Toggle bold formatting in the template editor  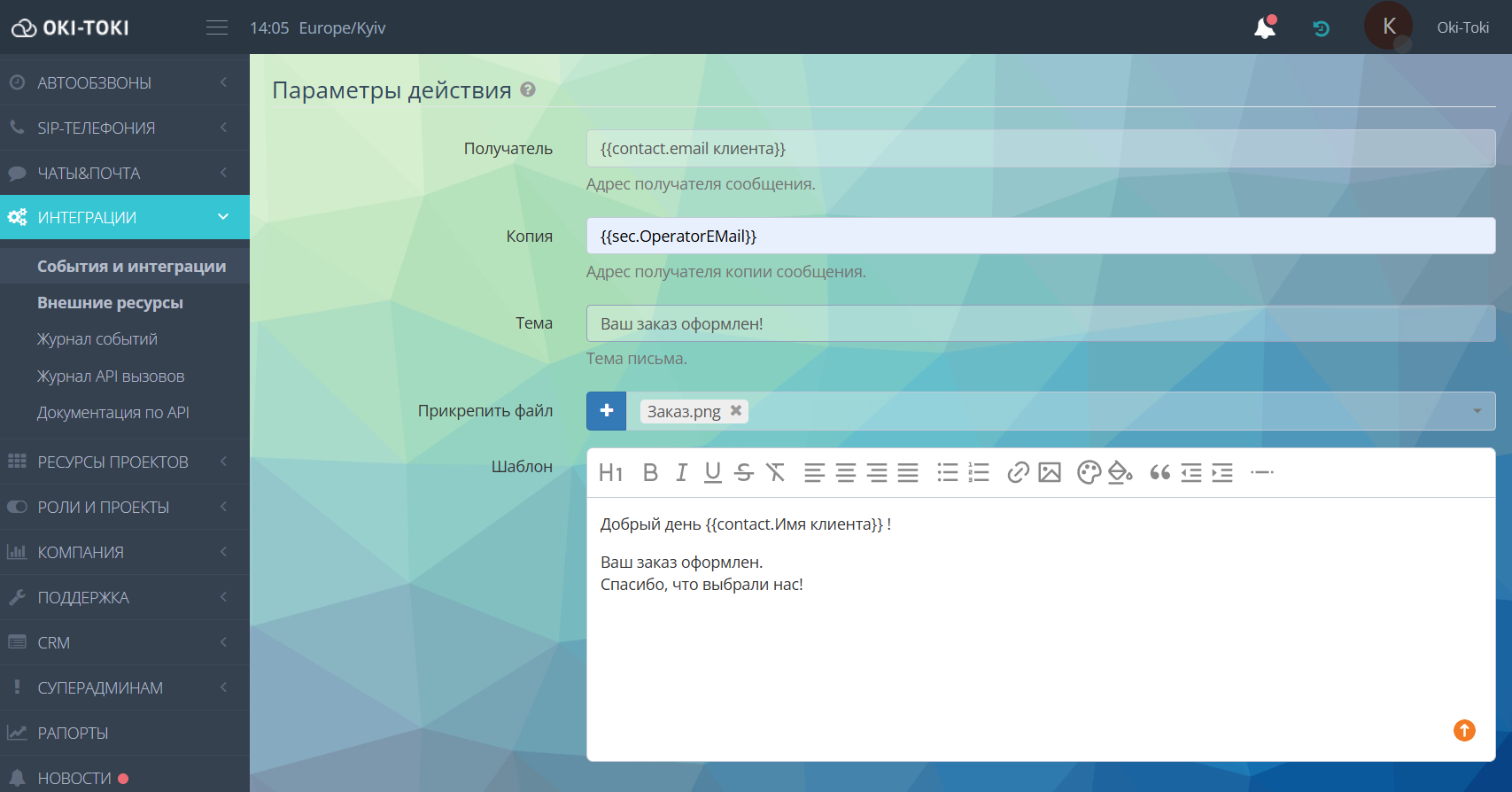[650, 473]
